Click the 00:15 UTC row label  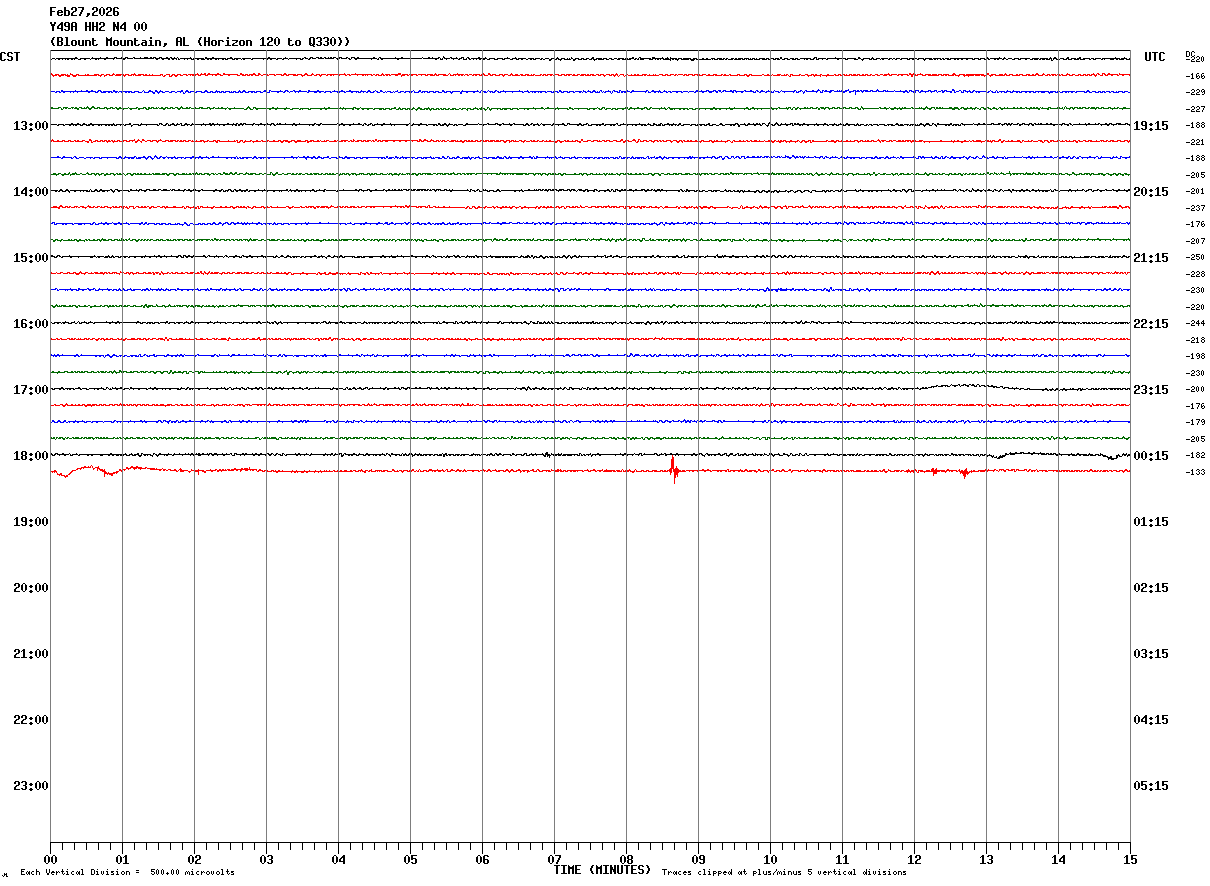click(x=1151, y=455)
